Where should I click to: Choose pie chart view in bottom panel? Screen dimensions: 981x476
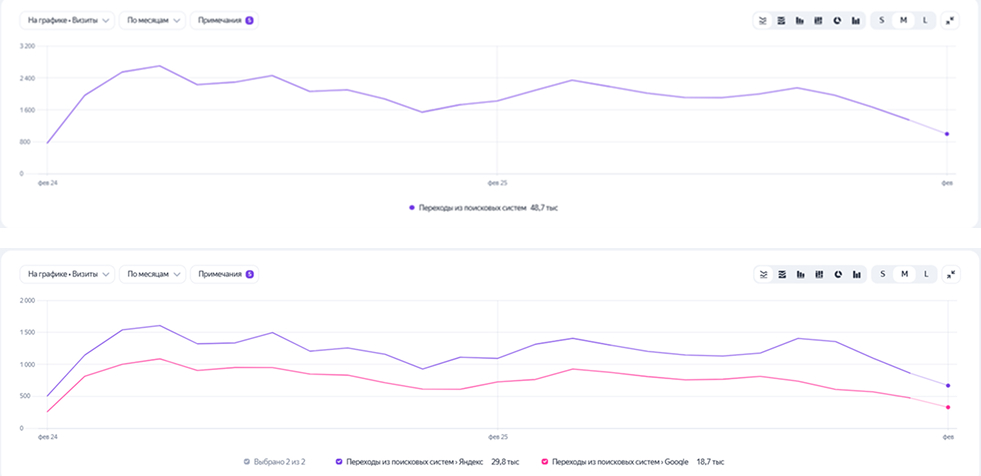pyautogui.click(x=837, y=274)
